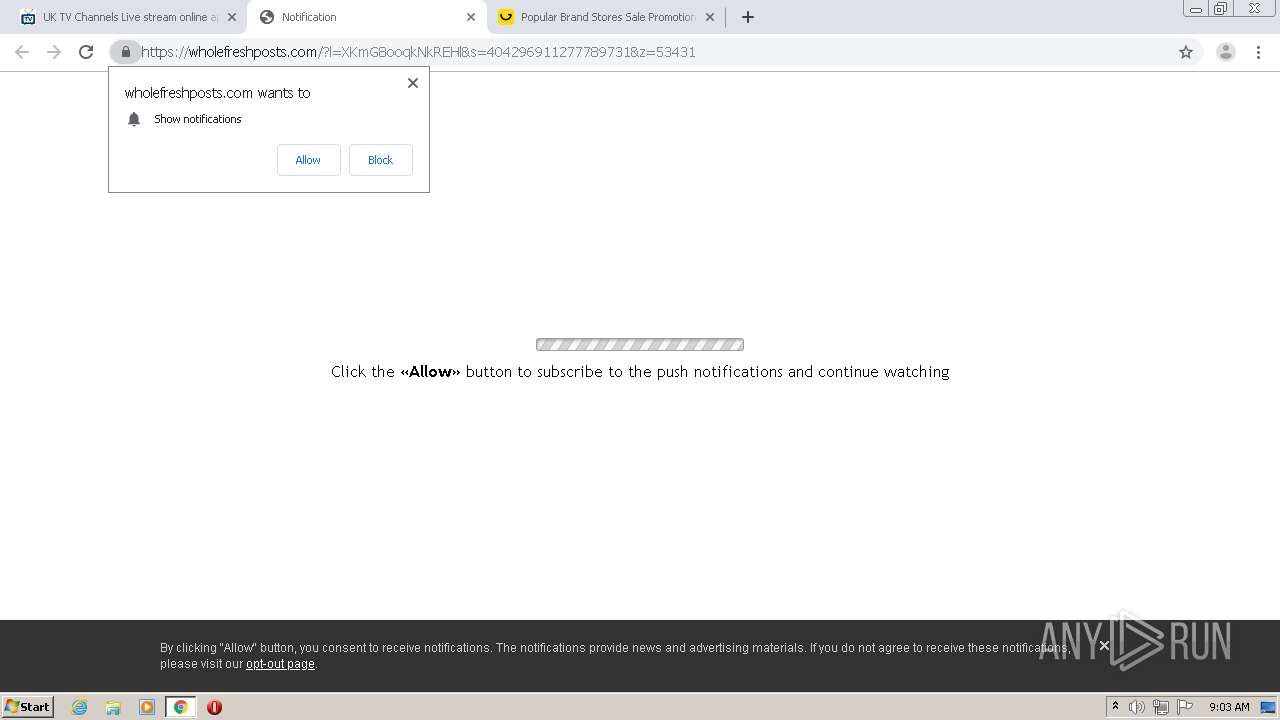Screen dimensions: 1280x720
Task: Close the consent banner with the X
Action: click(1104, 646)
